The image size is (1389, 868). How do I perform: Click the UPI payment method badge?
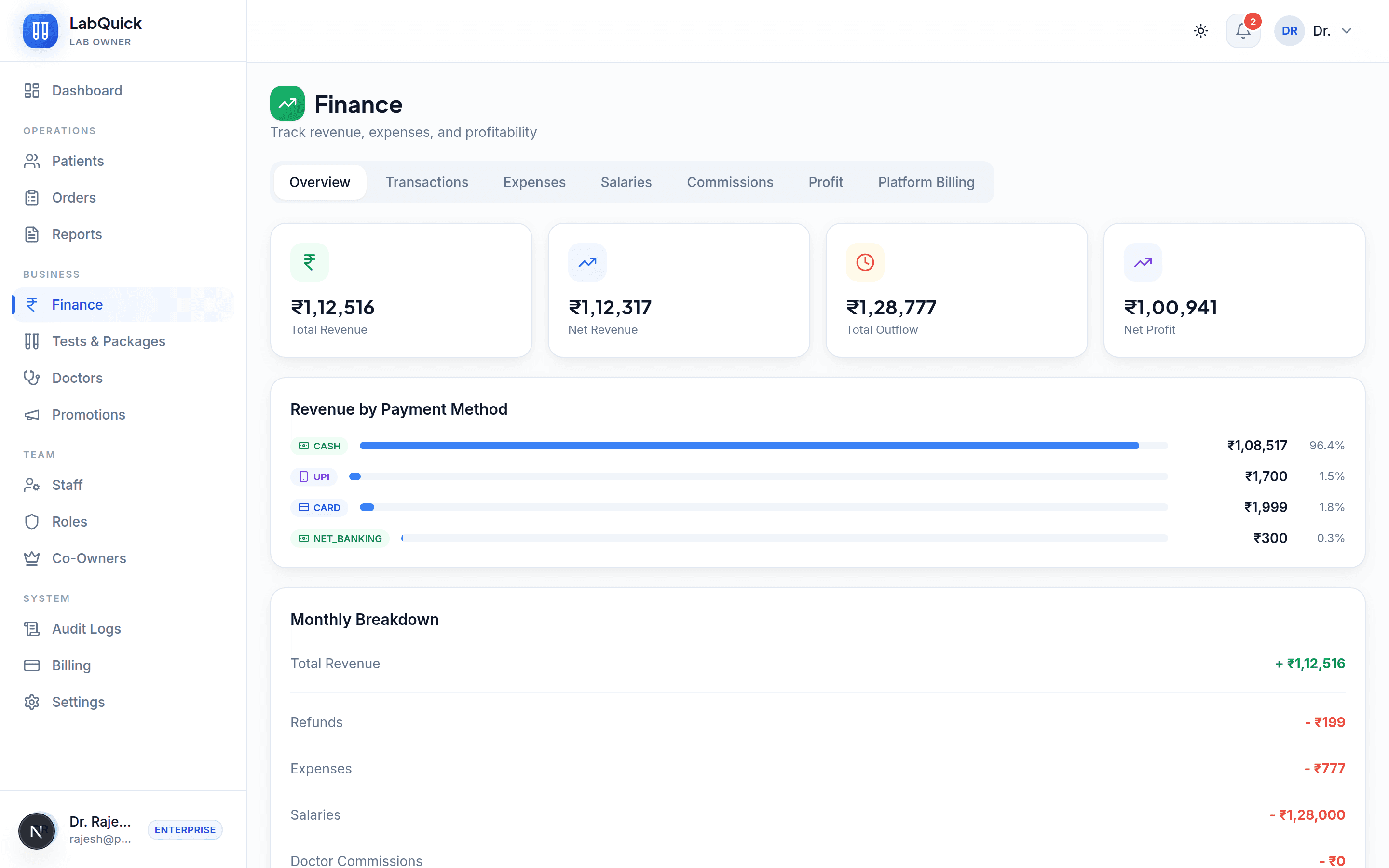coord(314,477)
